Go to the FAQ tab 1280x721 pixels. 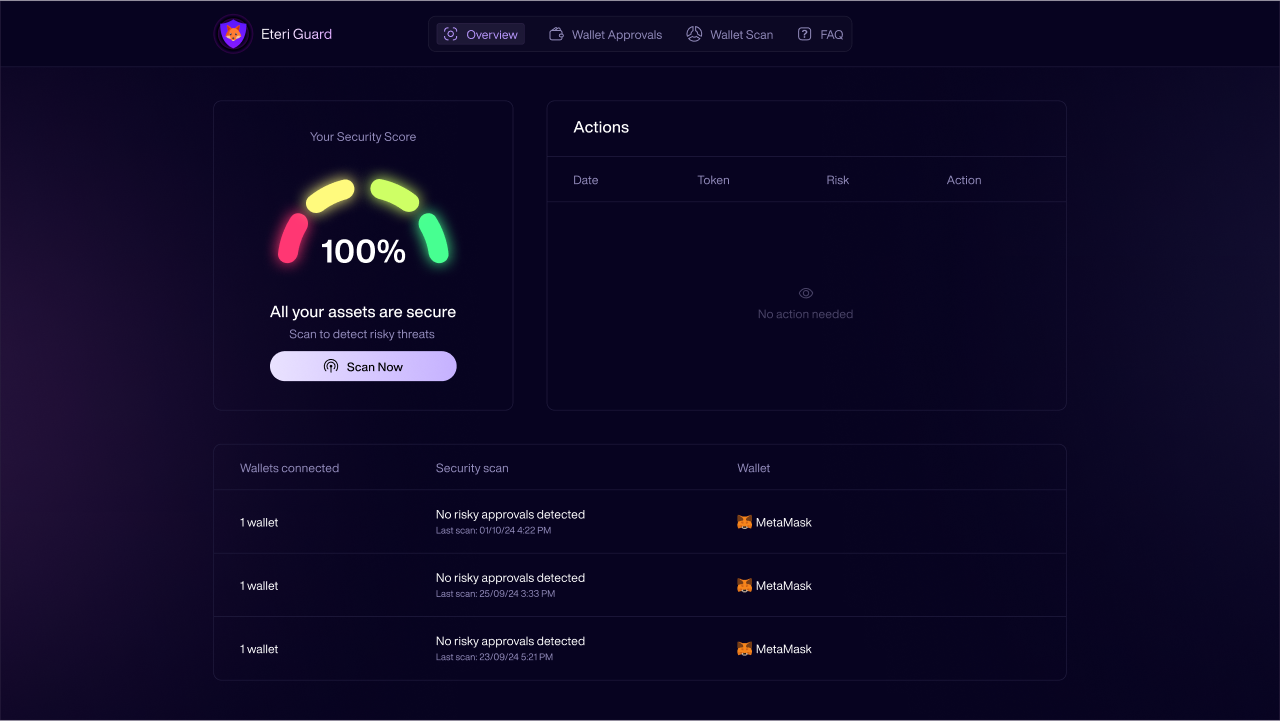point(831,35)
